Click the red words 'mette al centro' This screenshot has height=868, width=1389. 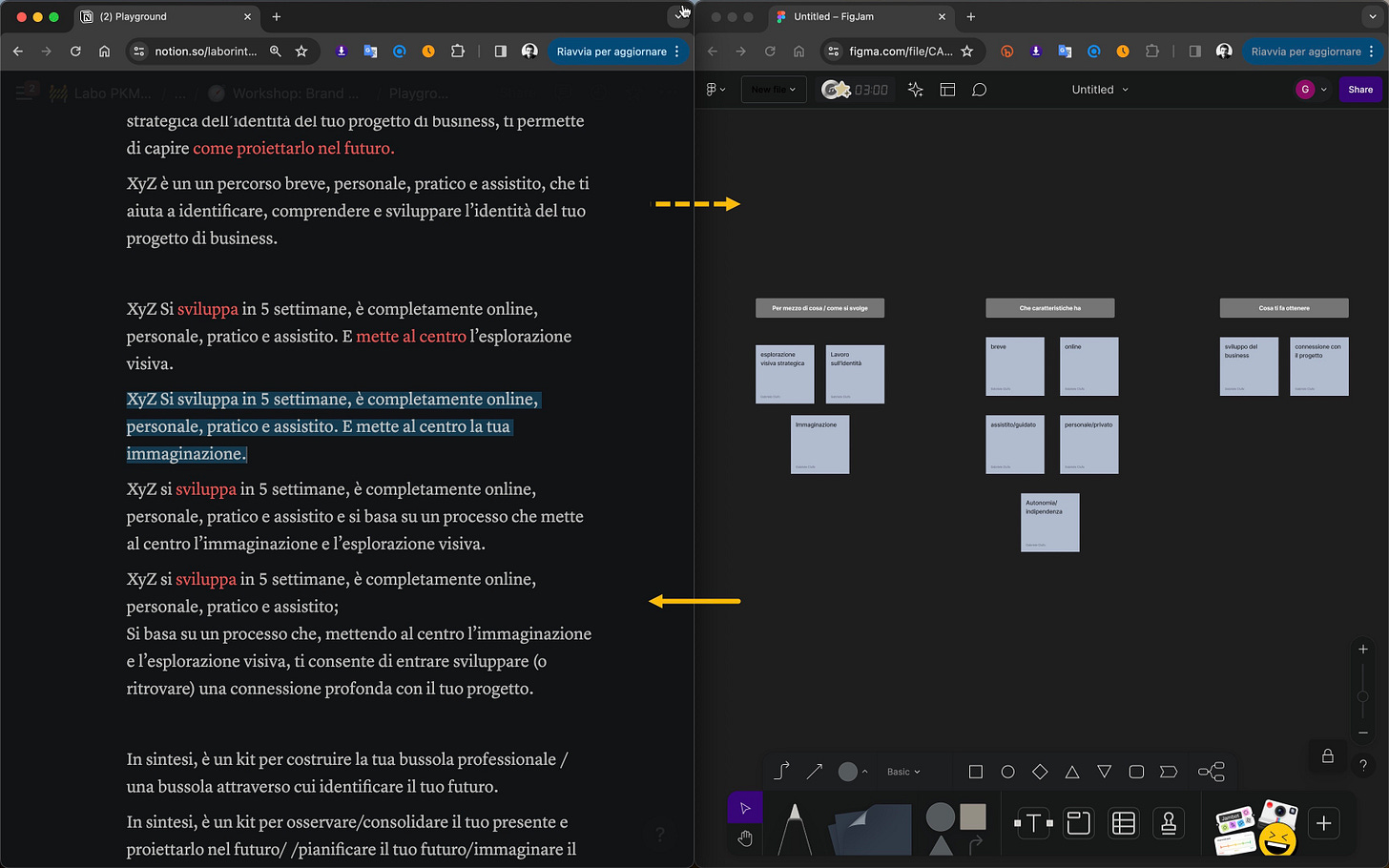point(411,336)
